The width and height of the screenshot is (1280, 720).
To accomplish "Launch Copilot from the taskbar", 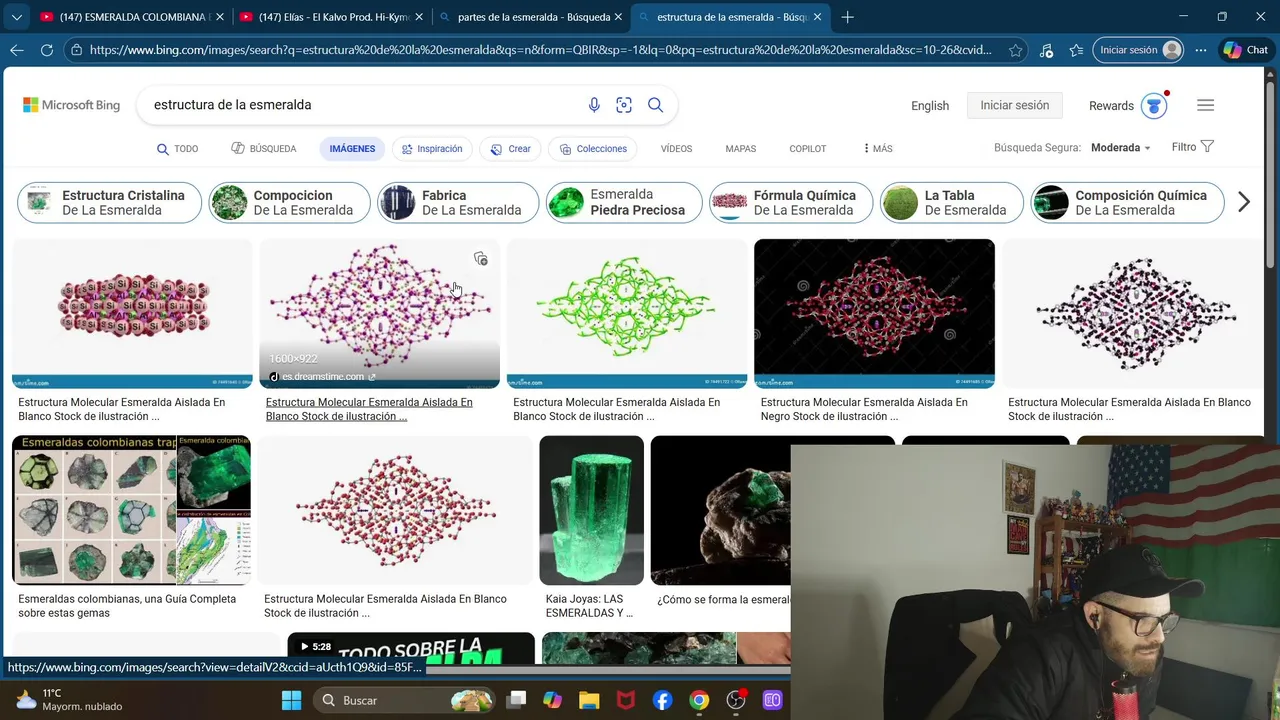I will 552,700.
